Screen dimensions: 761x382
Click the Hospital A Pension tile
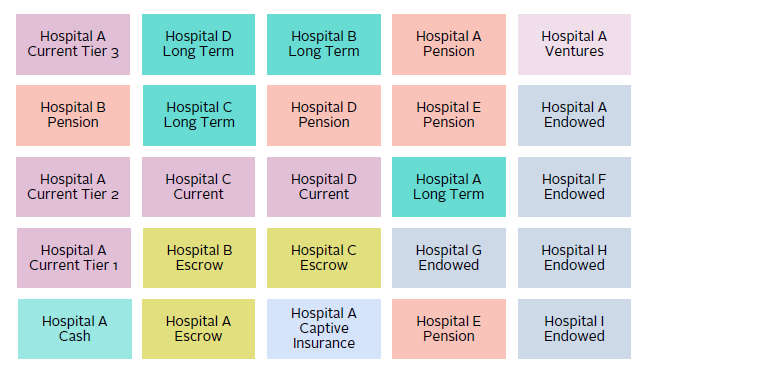(449, 44)
